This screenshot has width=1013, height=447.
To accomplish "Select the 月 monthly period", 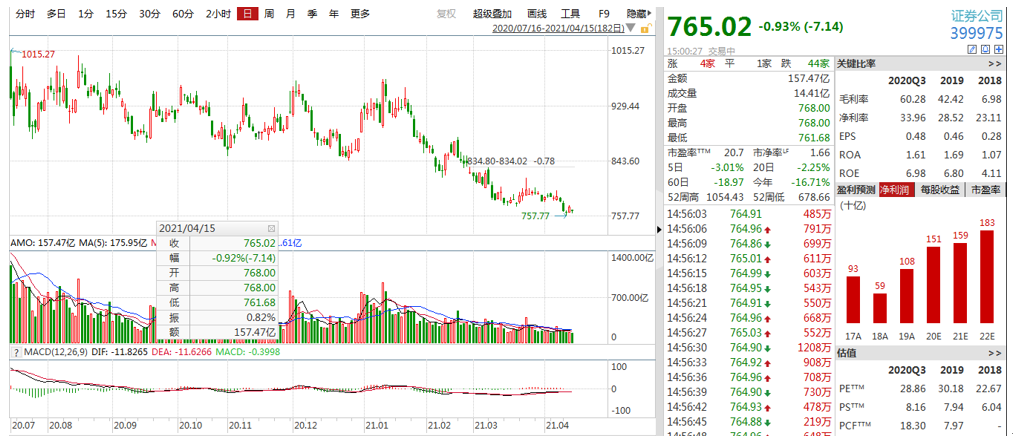I will (x=291, y=14).
